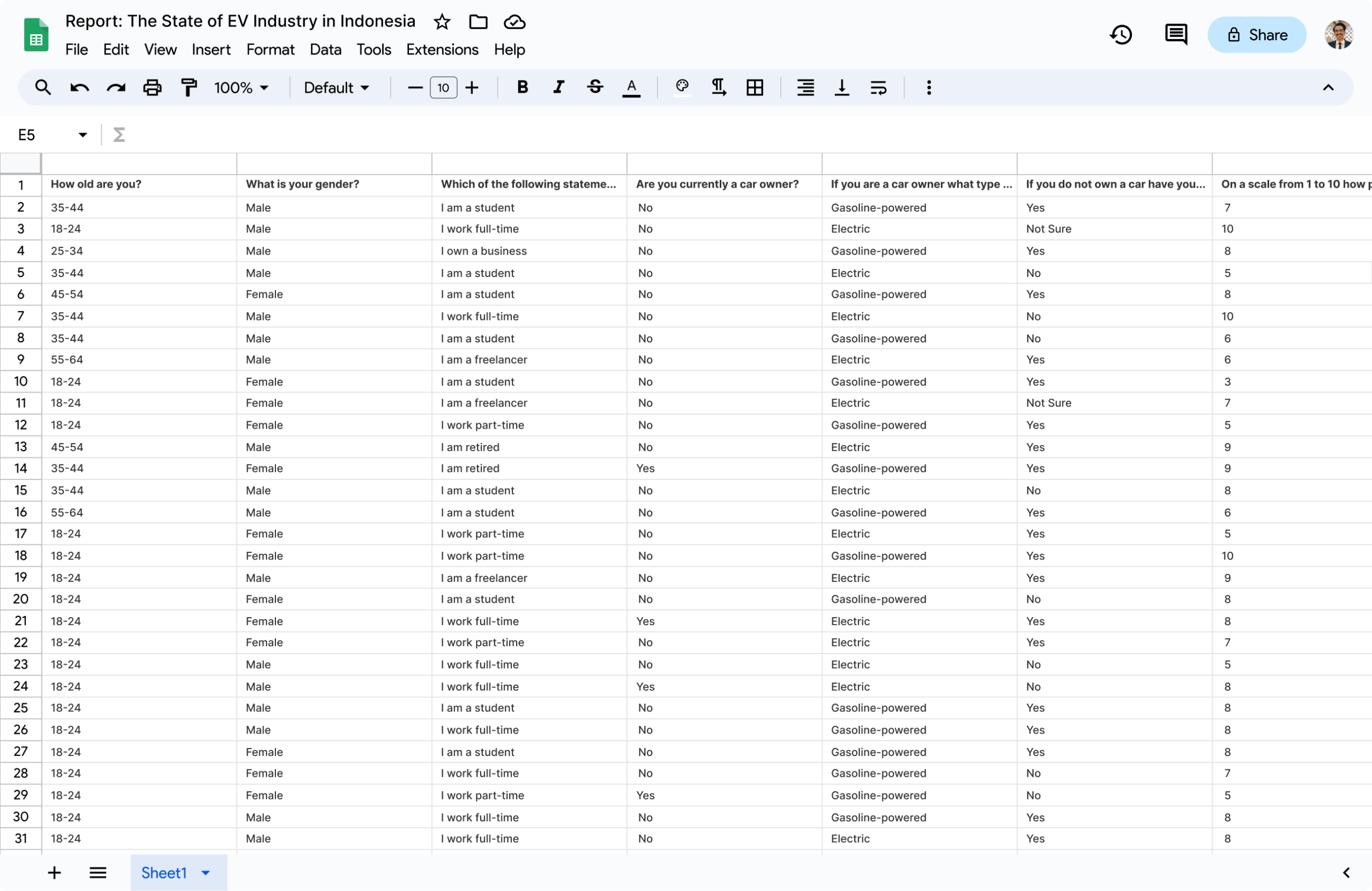
Task: Open the File menu
Action: 76,50
